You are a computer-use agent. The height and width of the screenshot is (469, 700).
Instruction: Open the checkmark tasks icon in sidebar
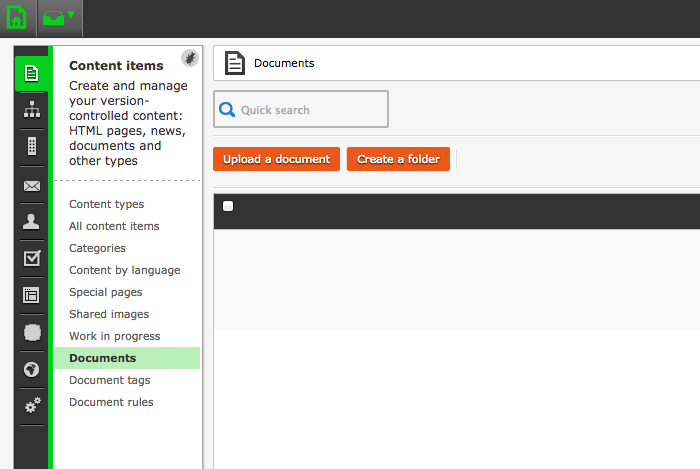32,258
